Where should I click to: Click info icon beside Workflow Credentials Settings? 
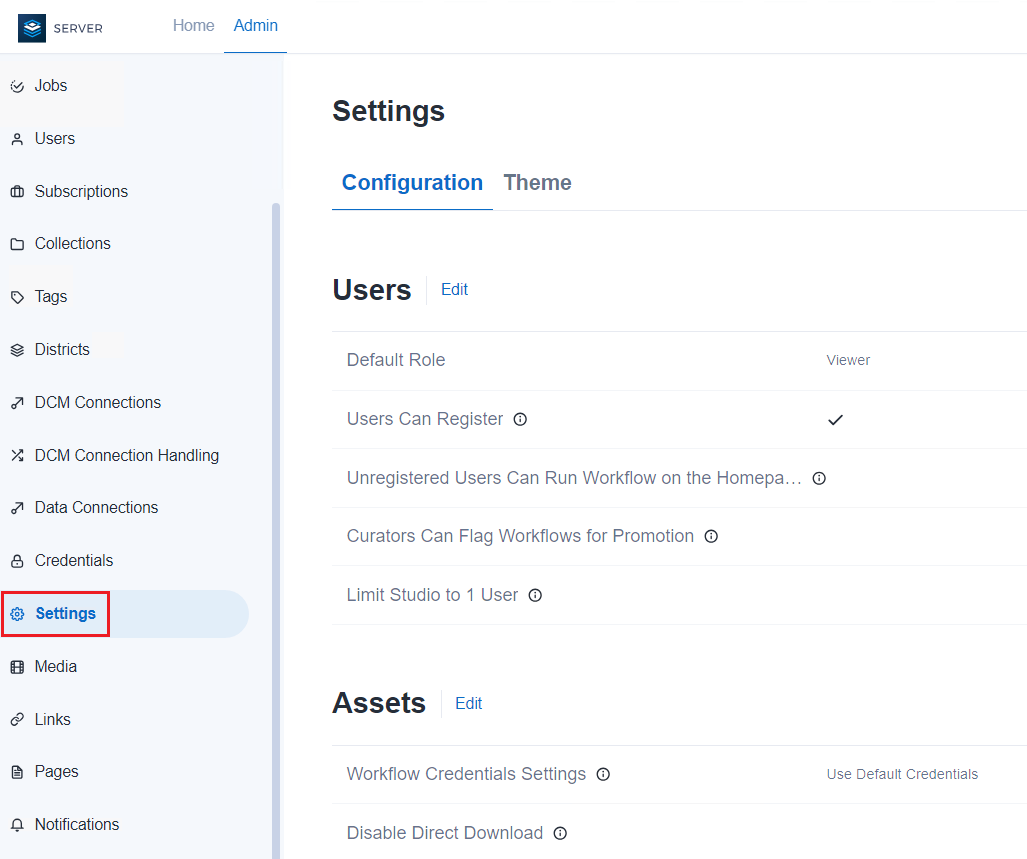coord(603,774)
